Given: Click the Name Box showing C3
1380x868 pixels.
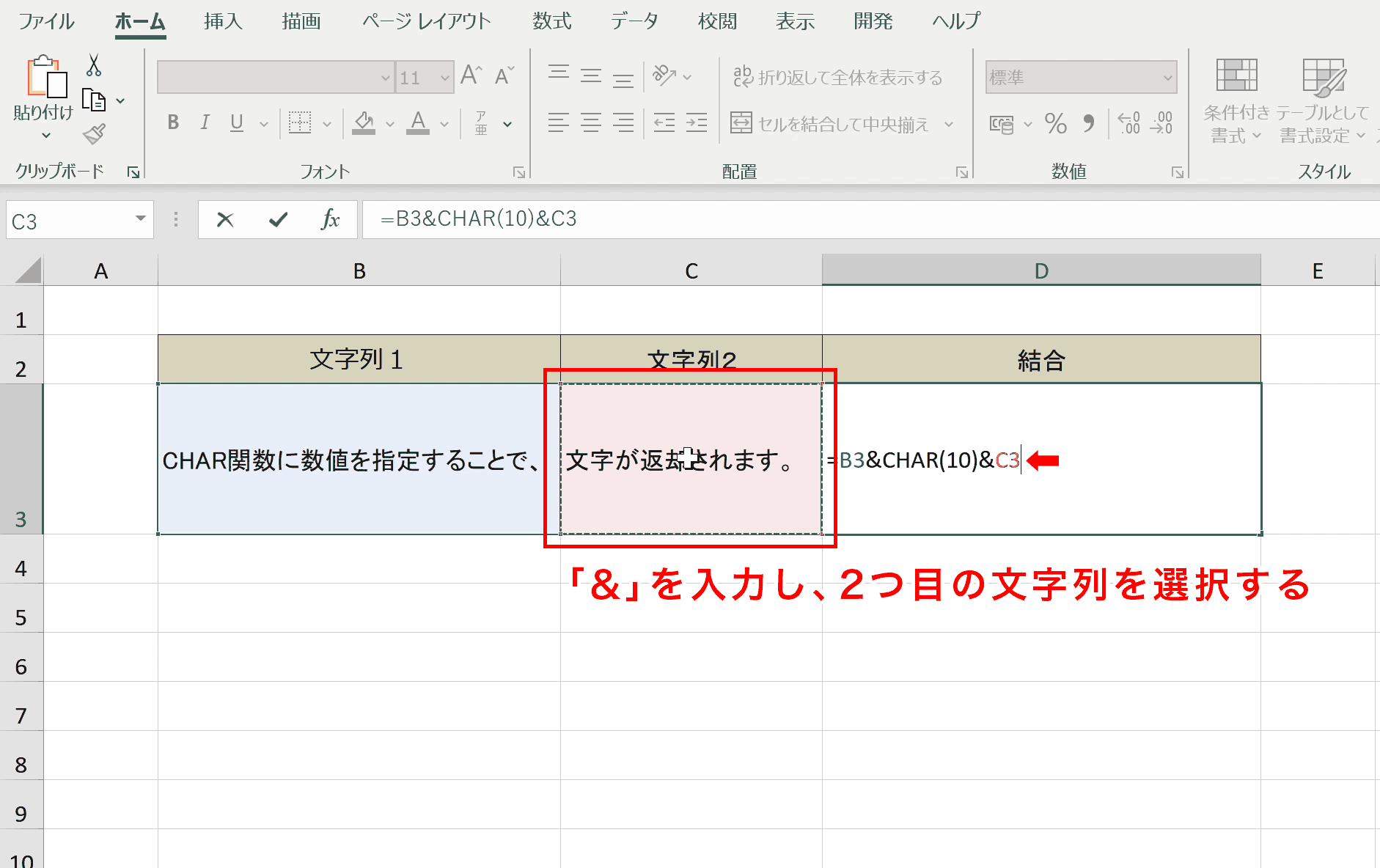Looking at the screenshot, I should pyautogui.click(x=79, y=220).
